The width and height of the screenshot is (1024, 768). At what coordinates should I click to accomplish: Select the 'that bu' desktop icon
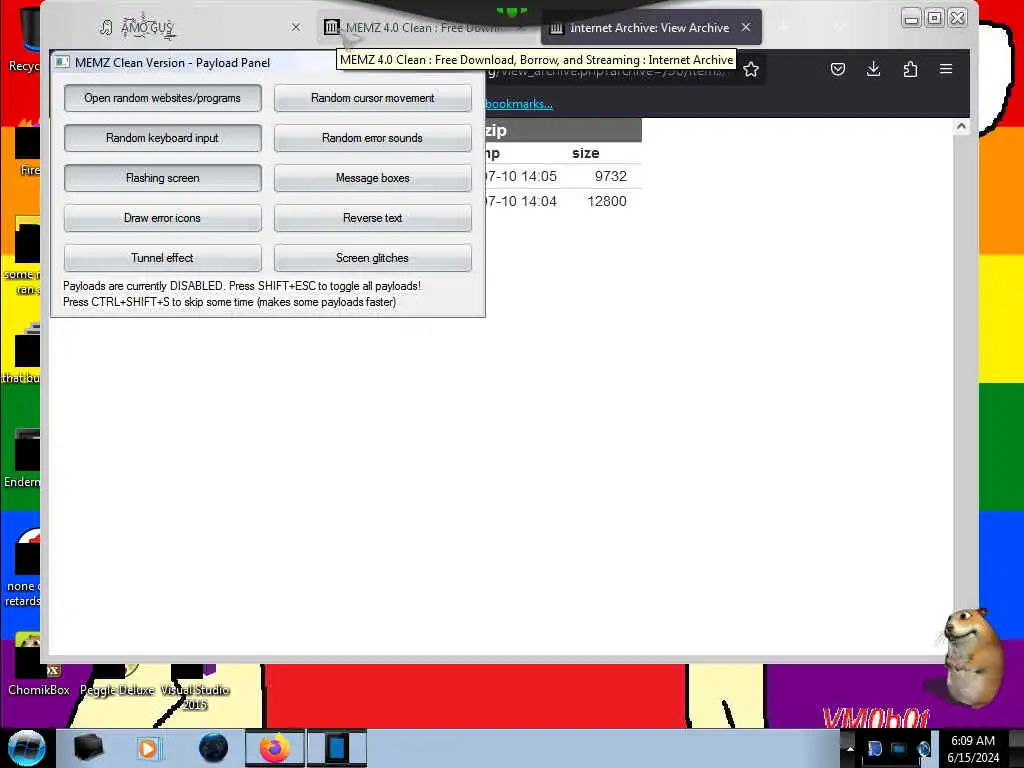(x=22, y=354)
